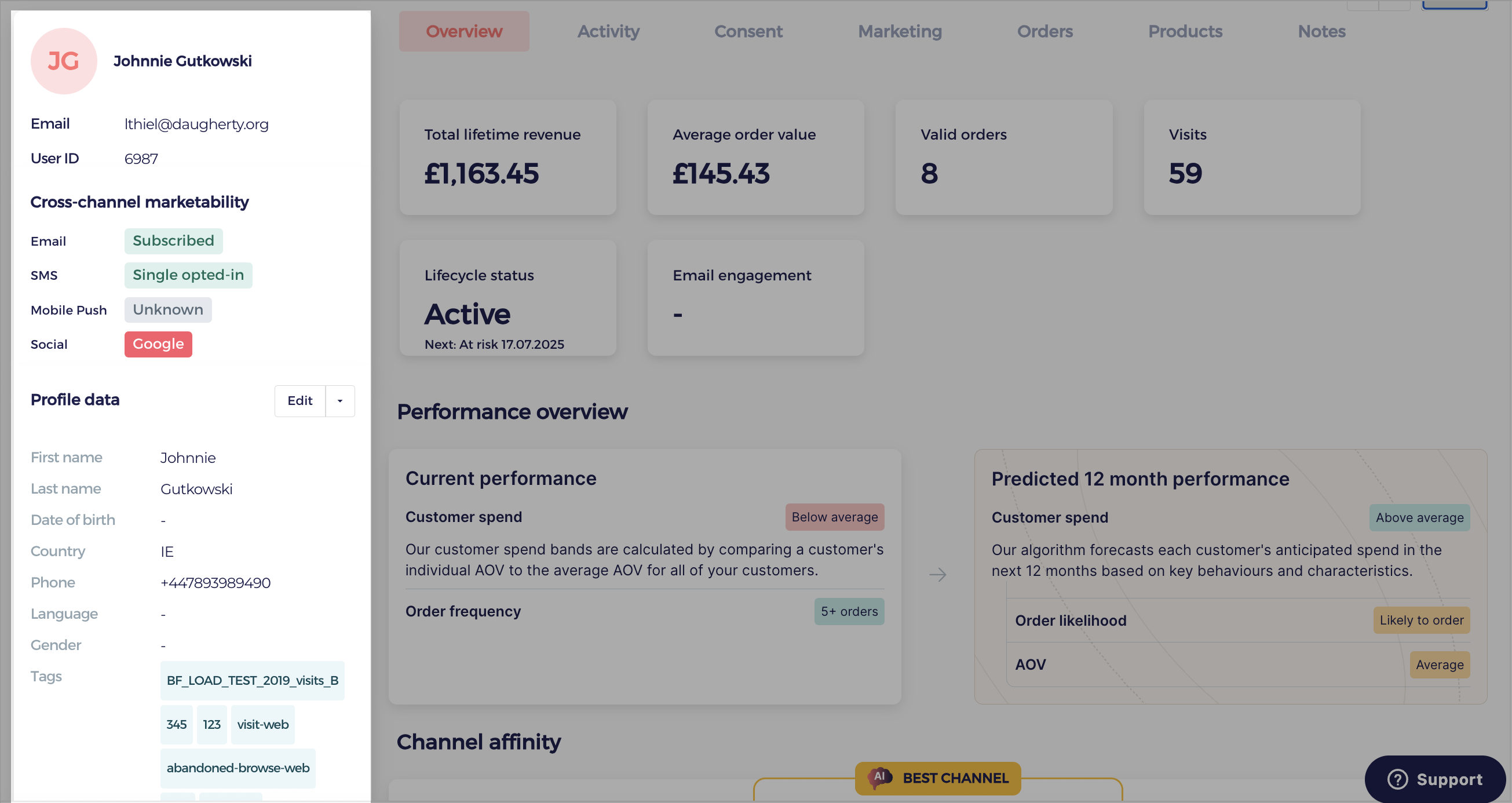This screenshot has height=803, width=1512.
Task: Click the Performance overview heading
Action: [513, 412]
